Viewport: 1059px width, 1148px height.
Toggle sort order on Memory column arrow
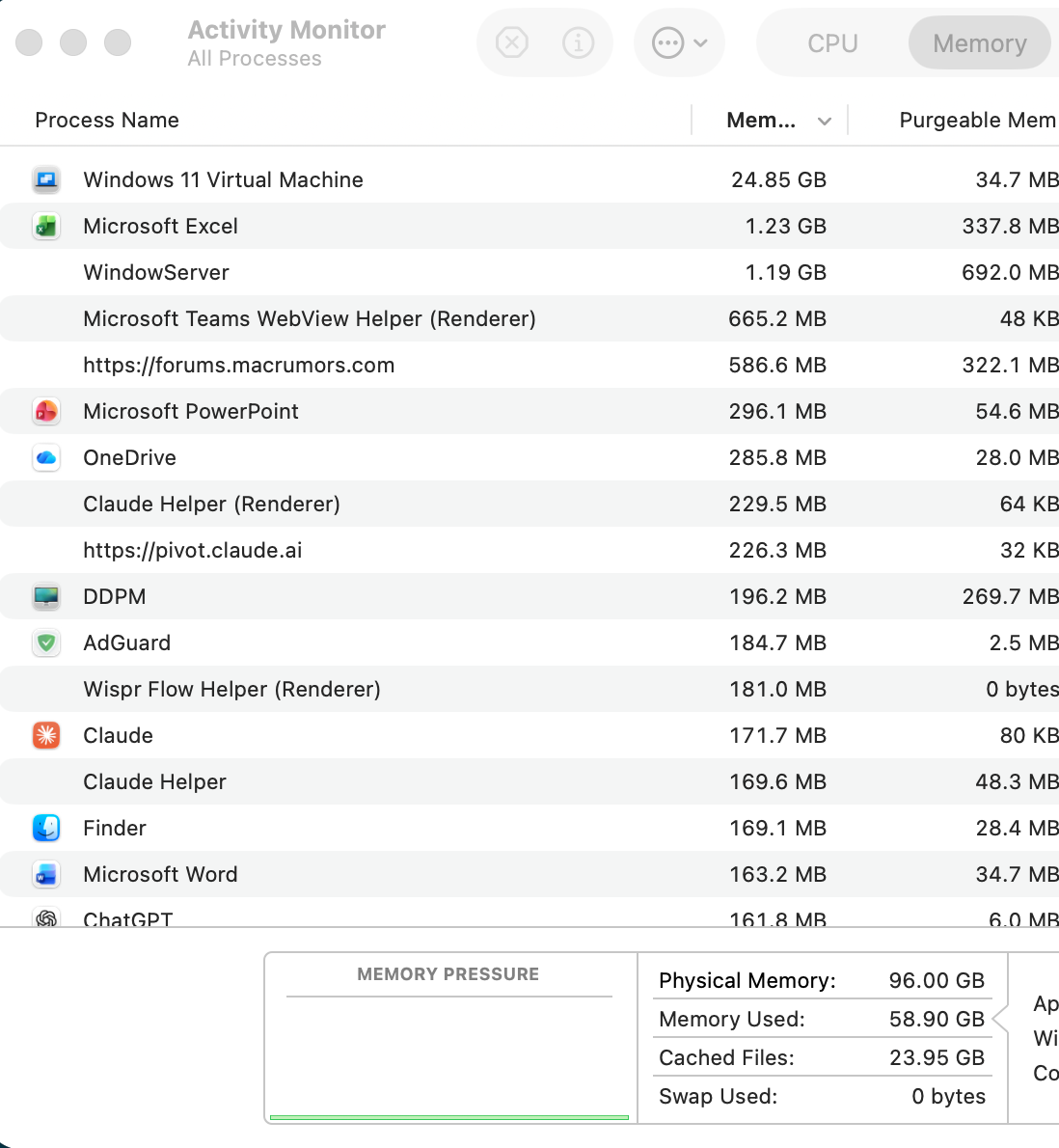coord(824,121)
